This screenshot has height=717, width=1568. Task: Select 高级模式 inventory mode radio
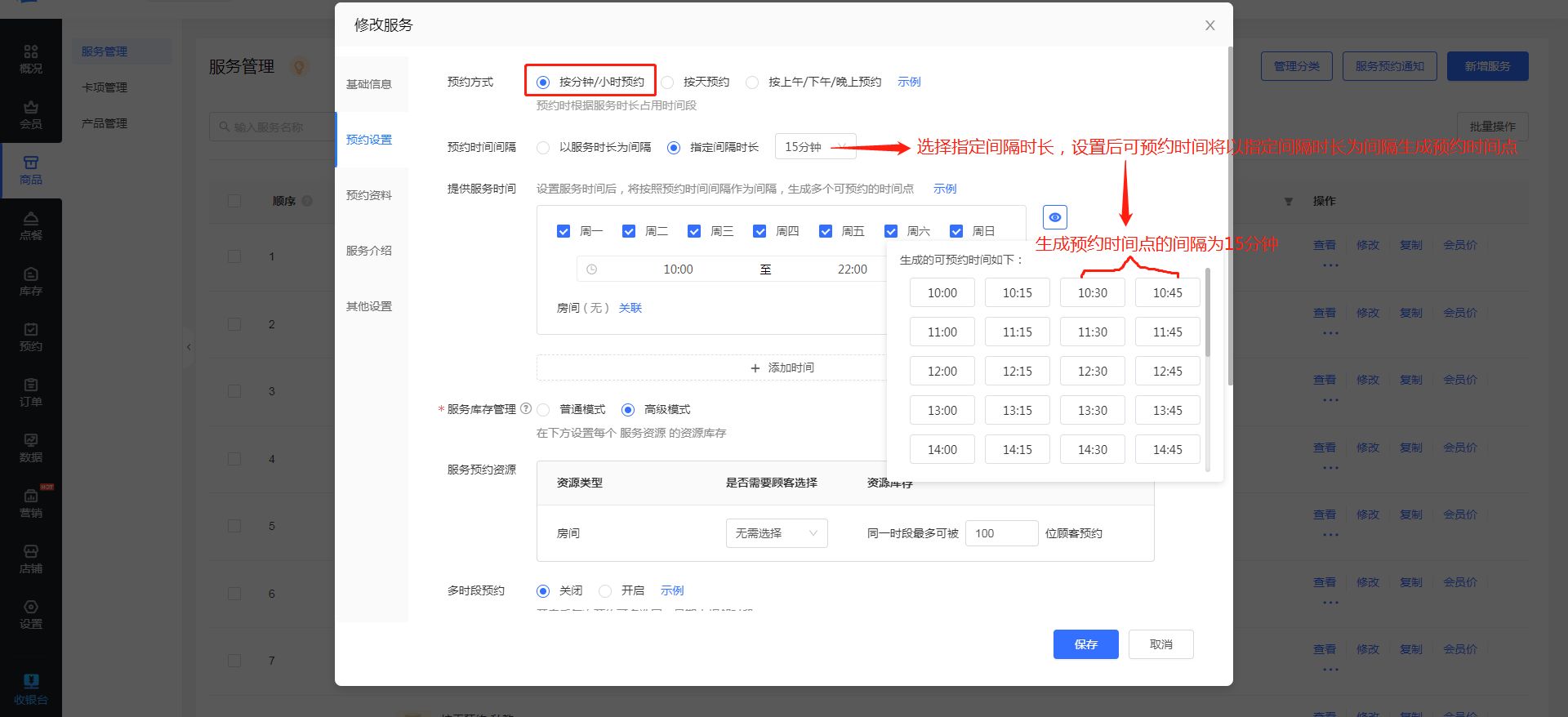point(628,410)
